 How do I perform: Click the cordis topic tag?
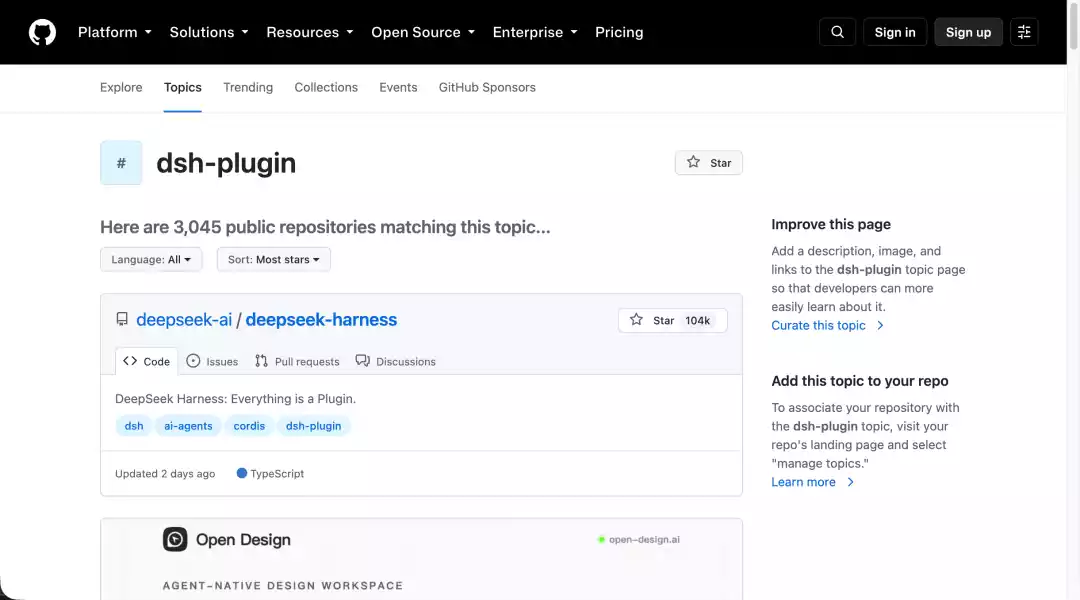tap(249, 426)
